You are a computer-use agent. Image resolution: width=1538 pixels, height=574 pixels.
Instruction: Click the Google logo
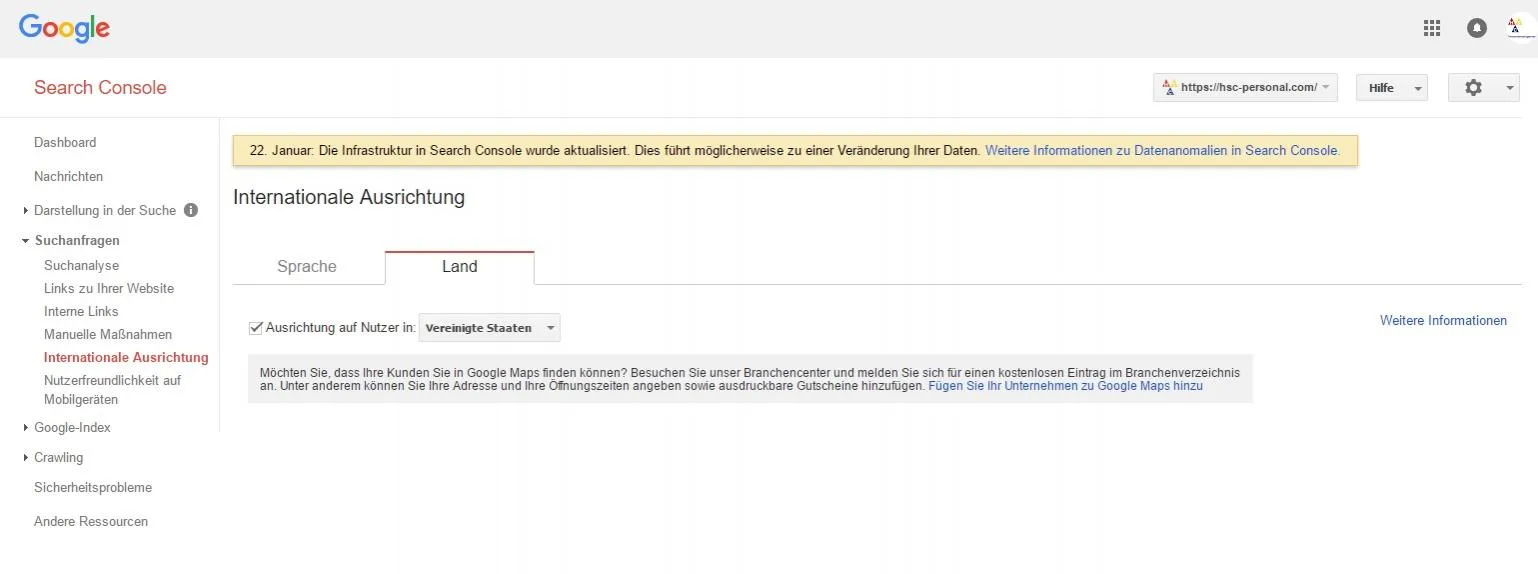click(64, 29)
